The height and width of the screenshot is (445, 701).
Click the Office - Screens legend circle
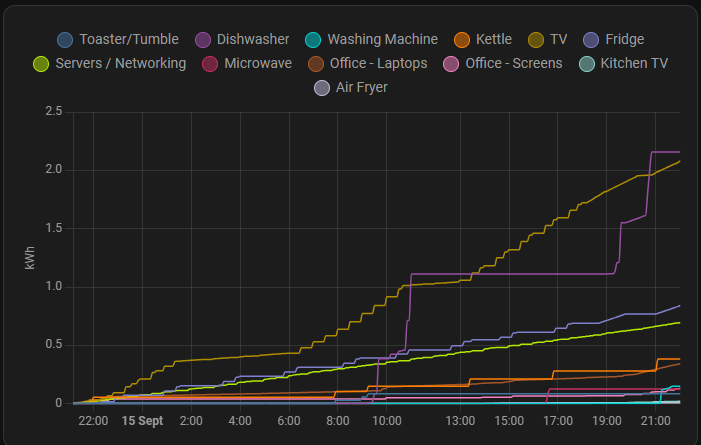point(451,64)
